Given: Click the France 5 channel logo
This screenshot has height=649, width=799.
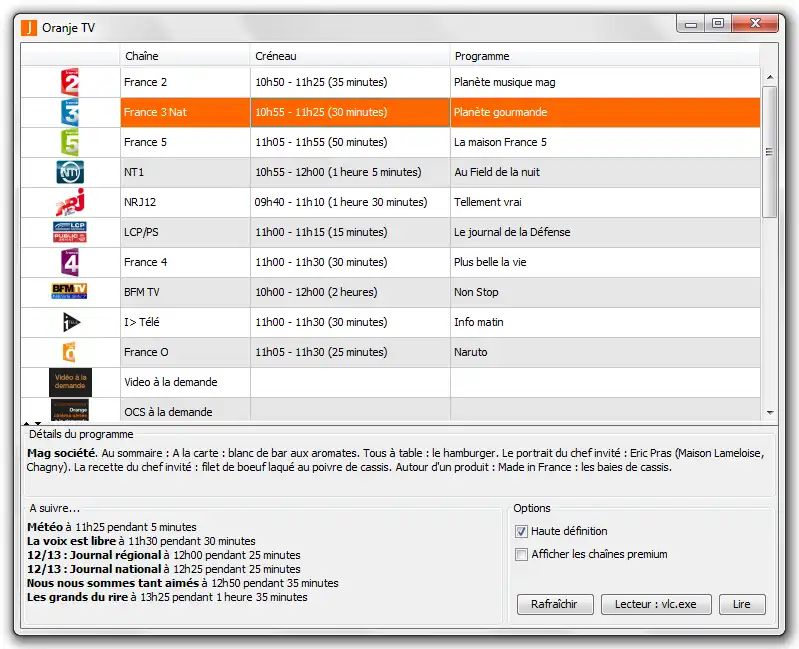Looking at the screenshot, I should coord(70,142).
